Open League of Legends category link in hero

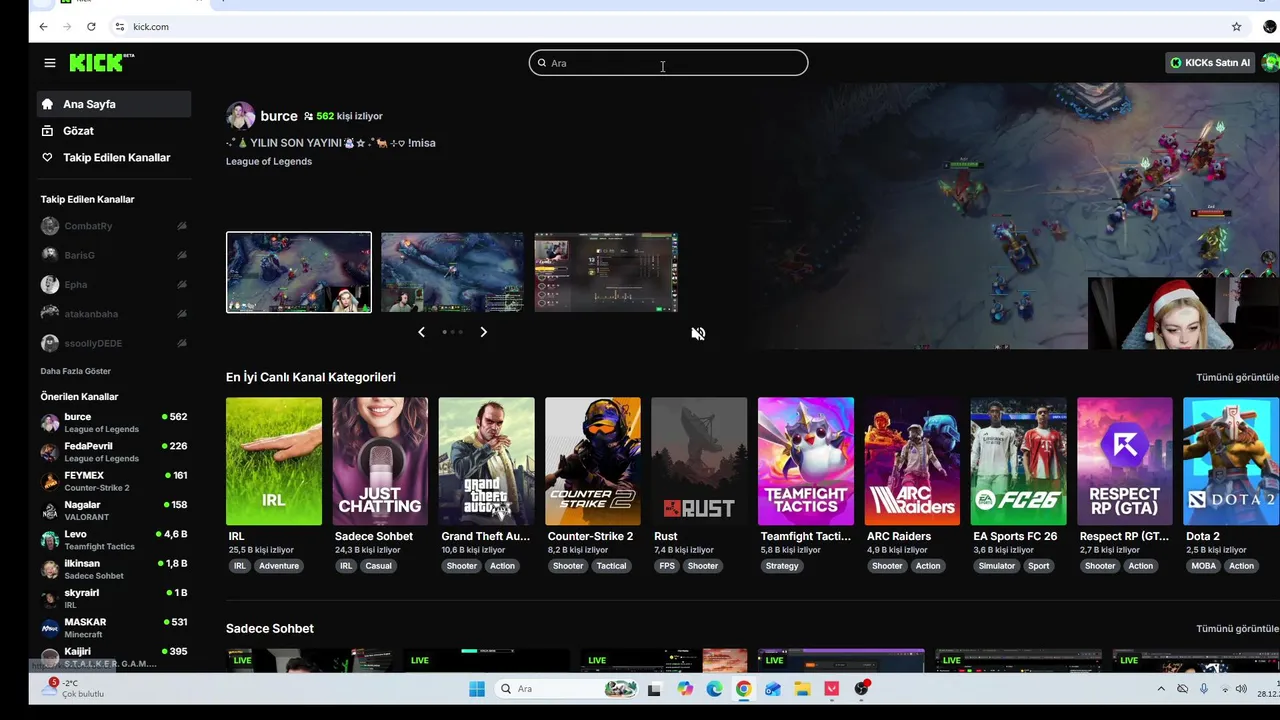click(x=269, y=161)
